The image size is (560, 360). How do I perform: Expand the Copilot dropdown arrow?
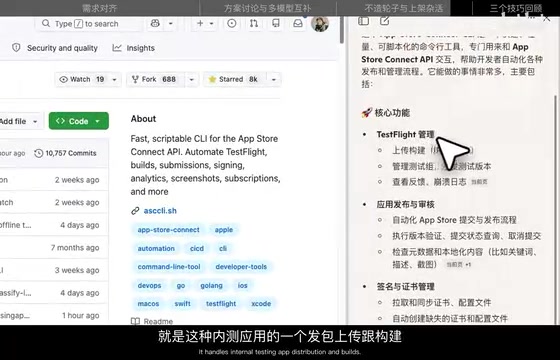(x=171, y=24)
